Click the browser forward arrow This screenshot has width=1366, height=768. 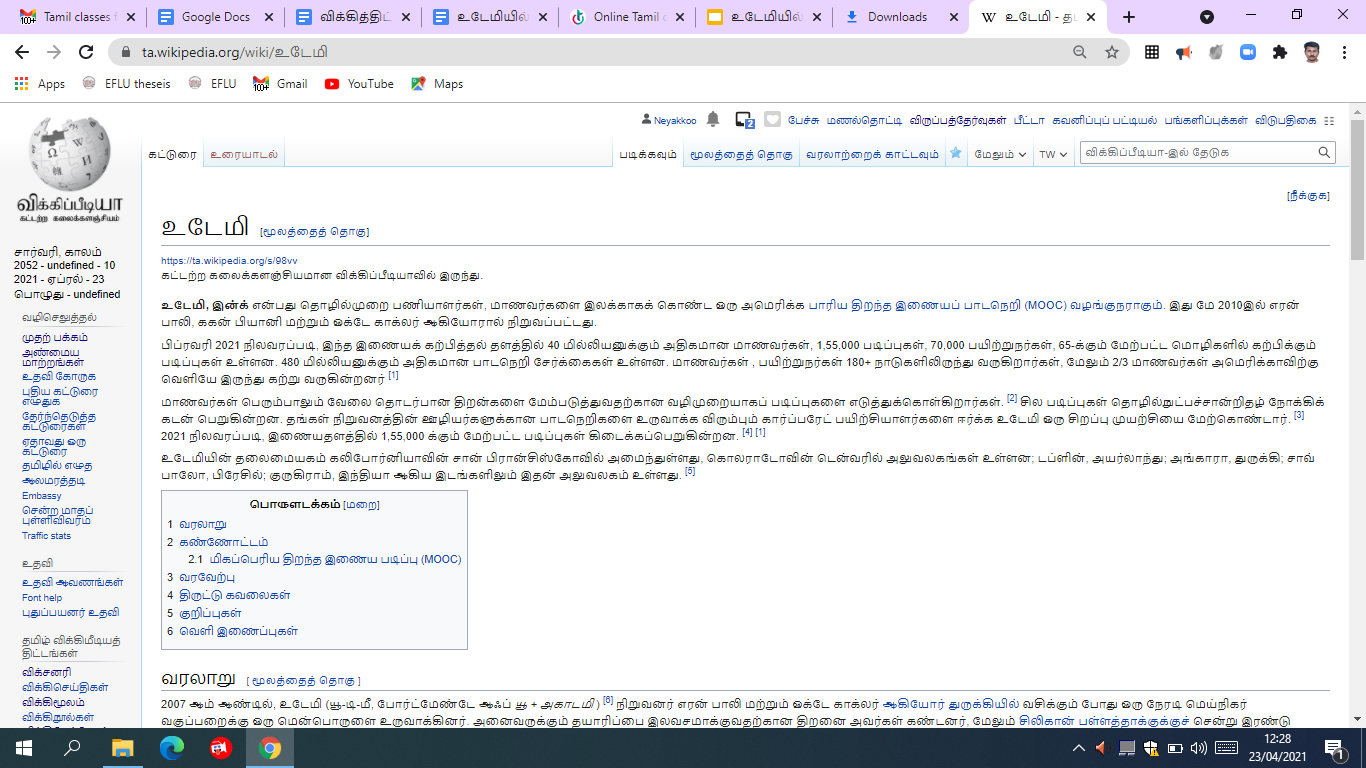pos(54,52)
